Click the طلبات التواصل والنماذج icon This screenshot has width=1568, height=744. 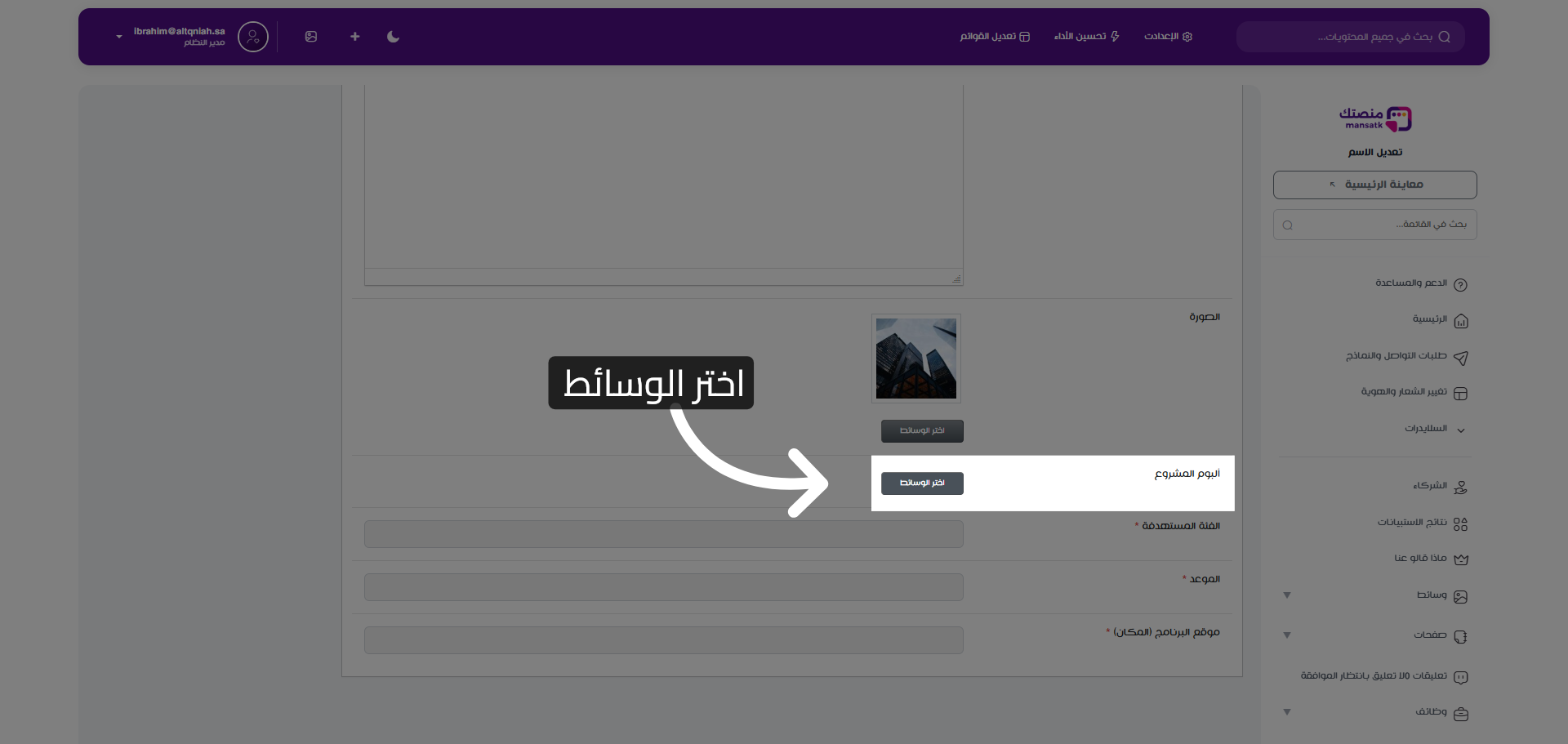(x=1462, y=358)
